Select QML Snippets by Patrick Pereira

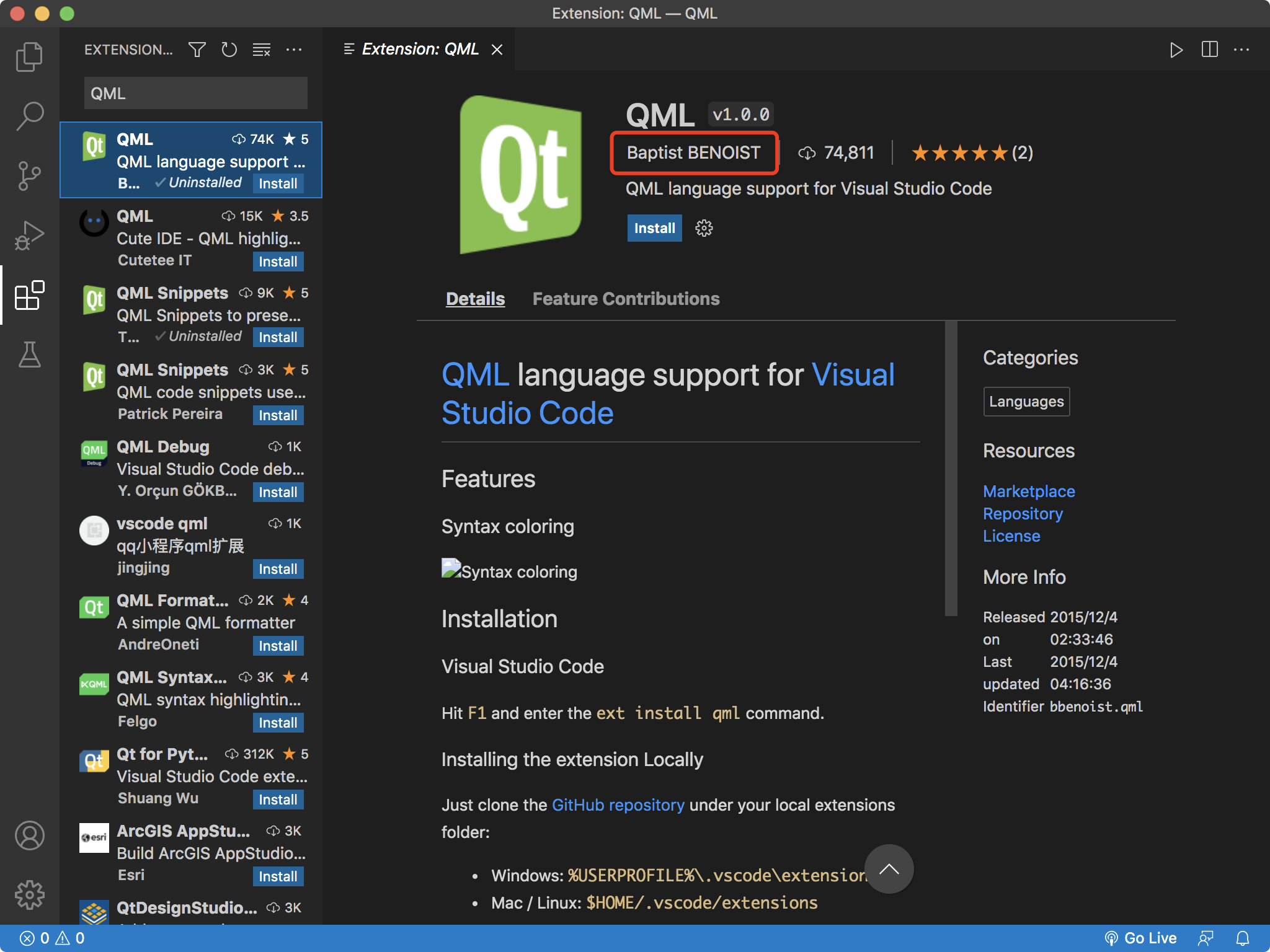[191, 393]
